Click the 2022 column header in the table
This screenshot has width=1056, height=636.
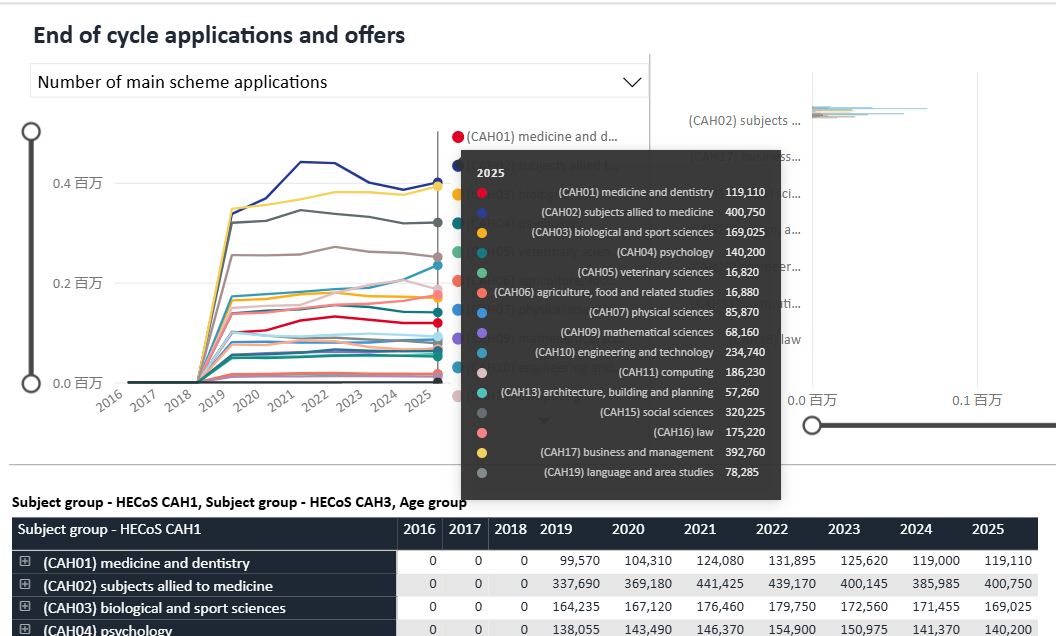pos(772,529)
